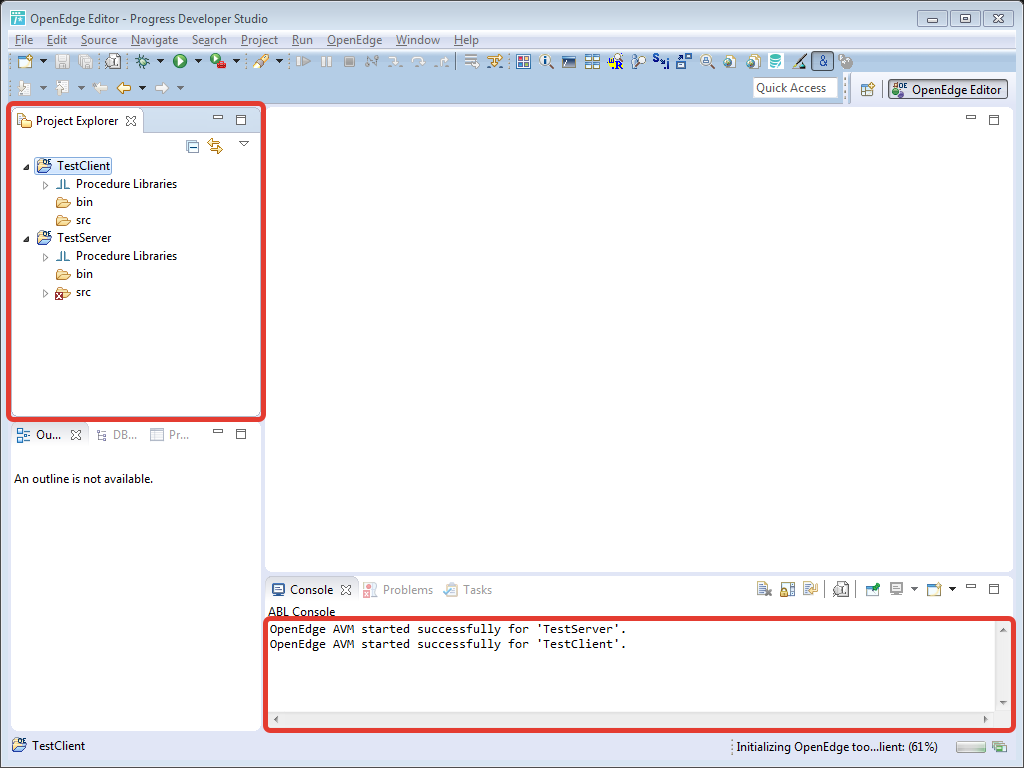1024x768 pixels.
Task: Maximize the Console view panel
Action: pos(994,588)
